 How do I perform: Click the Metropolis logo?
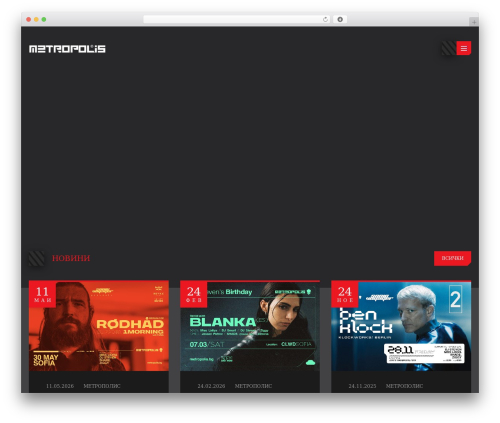pyautogui.click(x=67, y=49)
